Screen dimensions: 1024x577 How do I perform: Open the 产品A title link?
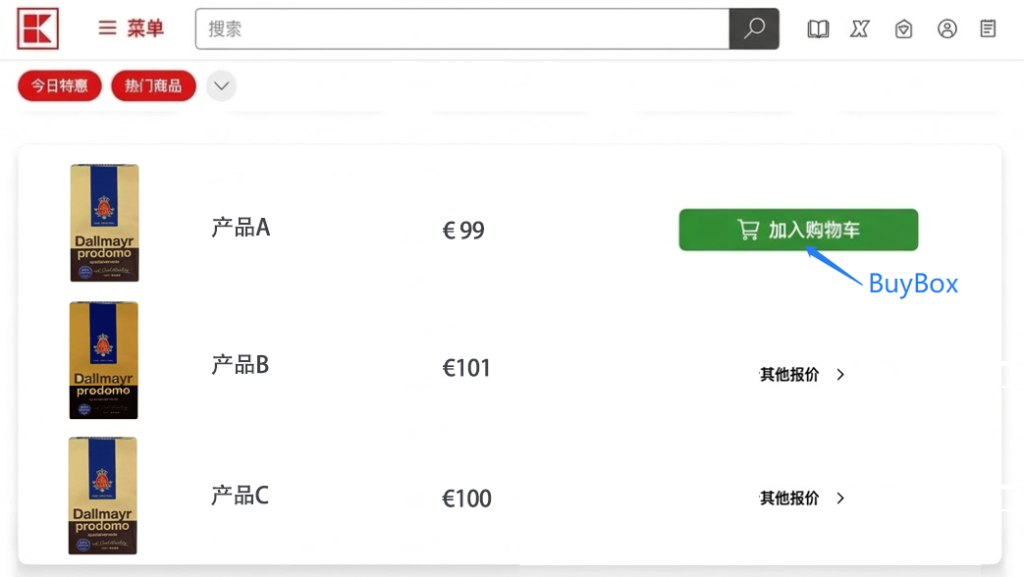pyautogui.click(x=241, y=228)
